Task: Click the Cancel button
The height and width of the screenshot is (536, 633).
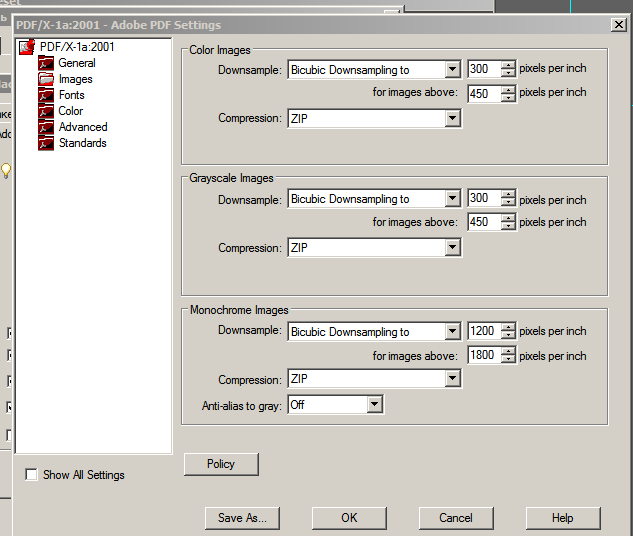Action: coord(456,518)
